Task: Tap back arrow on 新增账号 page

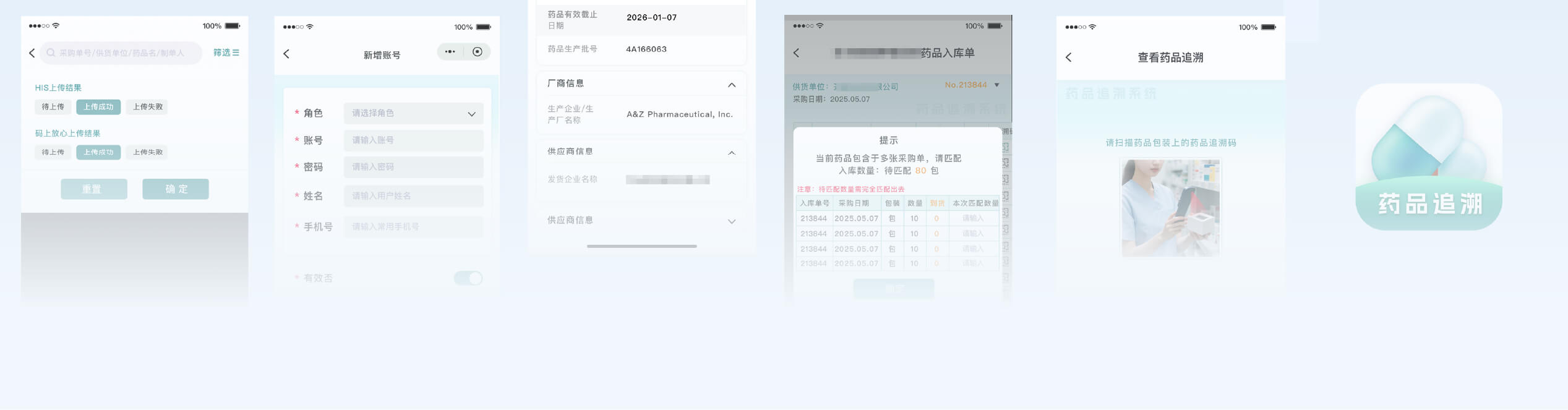Action: (x=286, y=54)
